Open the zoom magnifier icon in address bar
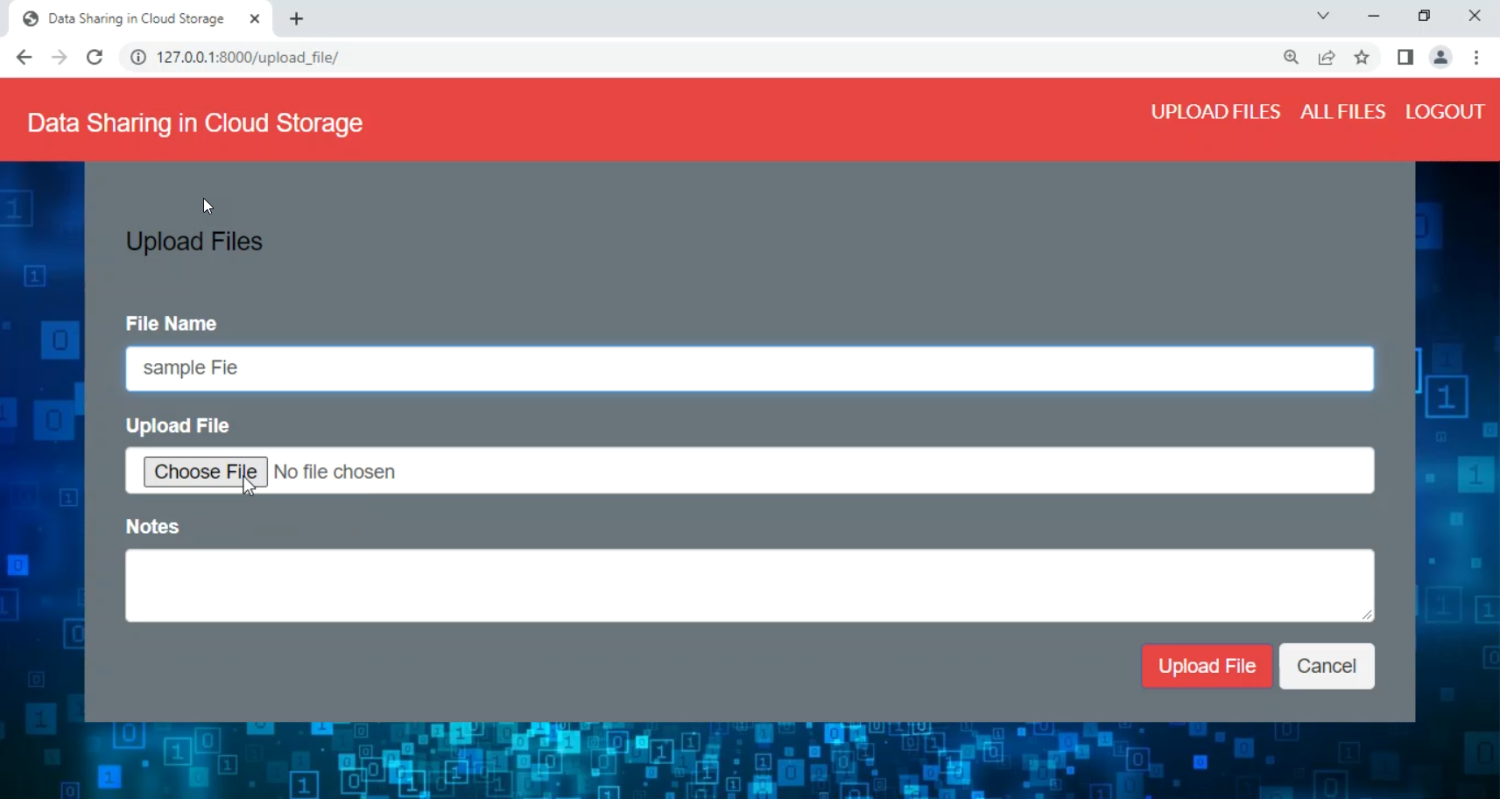 tap(1291, 57)
